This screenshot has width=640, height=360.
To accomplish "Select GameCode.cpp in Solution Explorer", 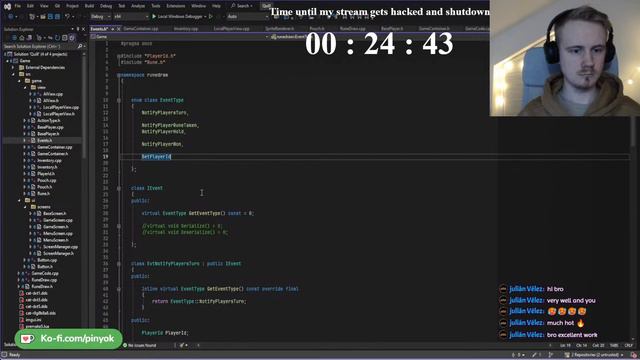I will [45, 273].
